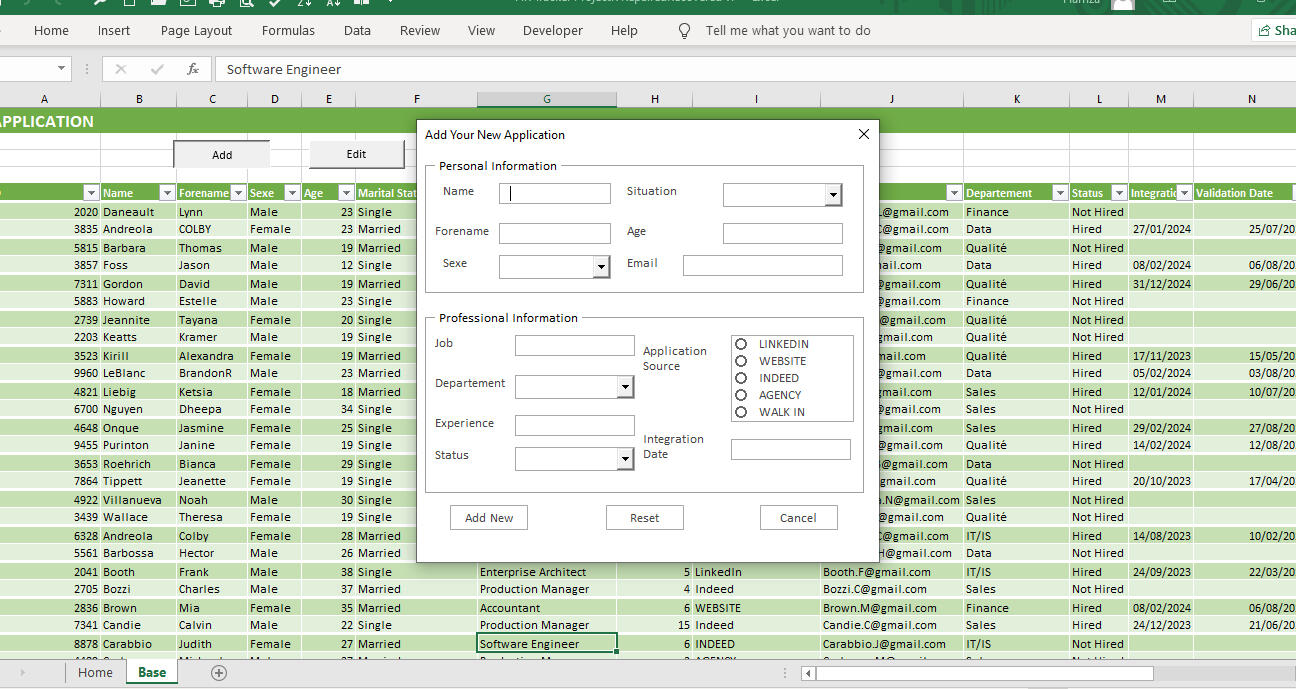Image resolution: width=1296 pixels, height=689 pixels.
Task: Click the Insert Function fx icon
Action: pyautogui.click(x=193, y=69)
